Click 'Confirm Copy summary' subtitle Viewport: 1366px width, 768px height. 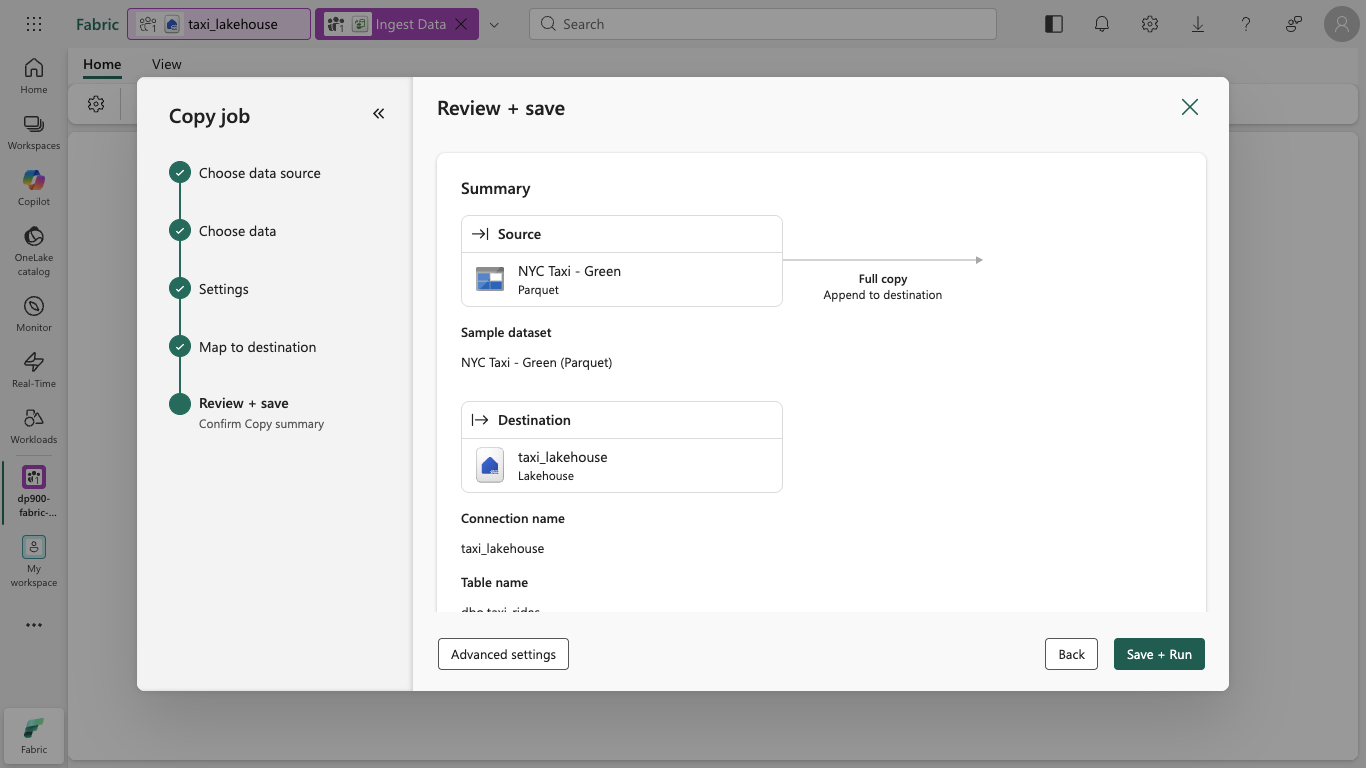pos(262,424)
